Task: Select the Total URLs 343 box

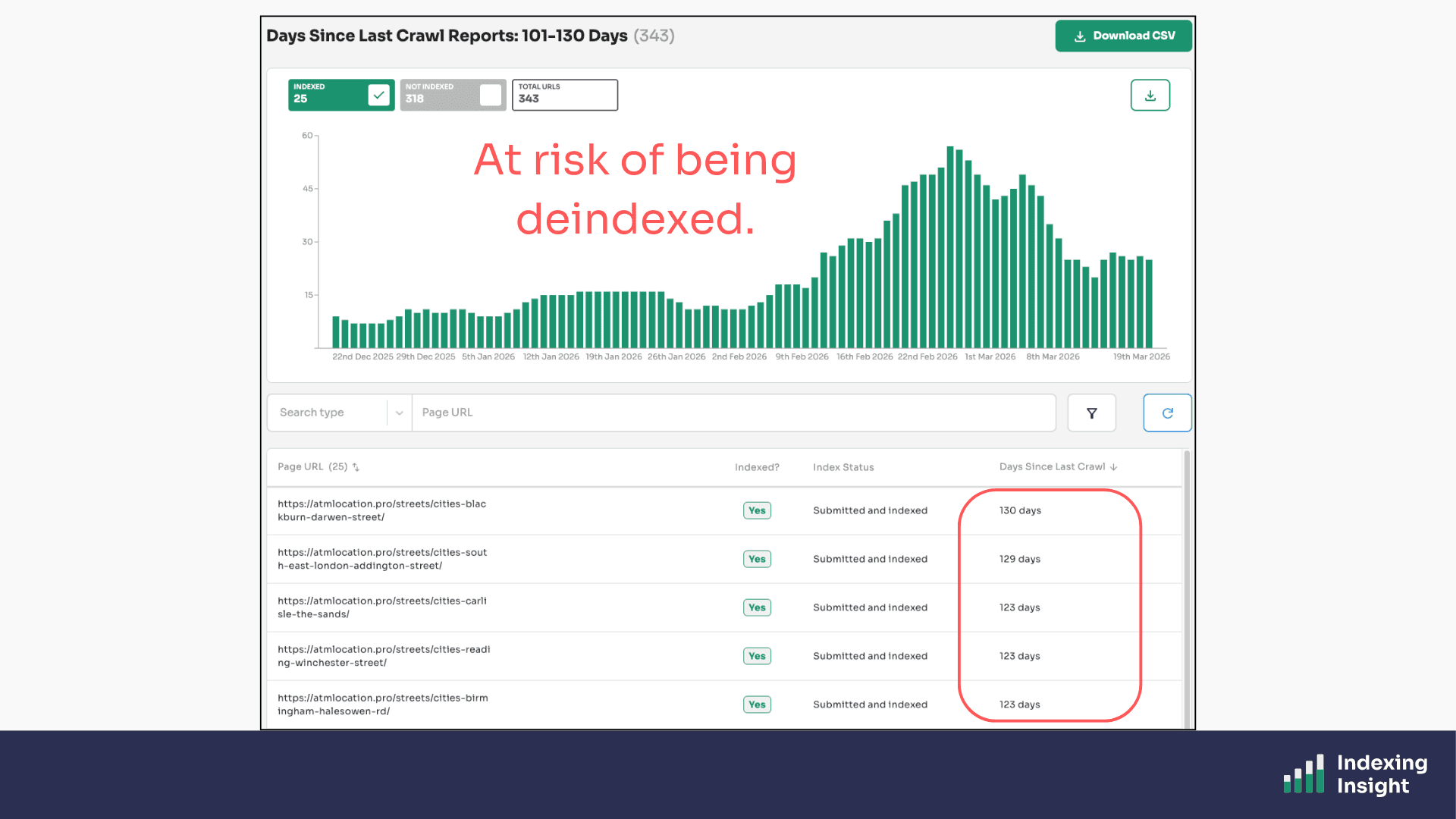Action: coord(564,96)
